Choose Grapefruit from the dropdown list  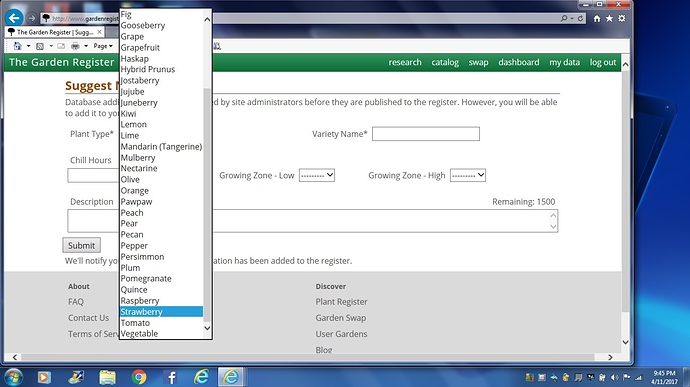tap(161, 48)
